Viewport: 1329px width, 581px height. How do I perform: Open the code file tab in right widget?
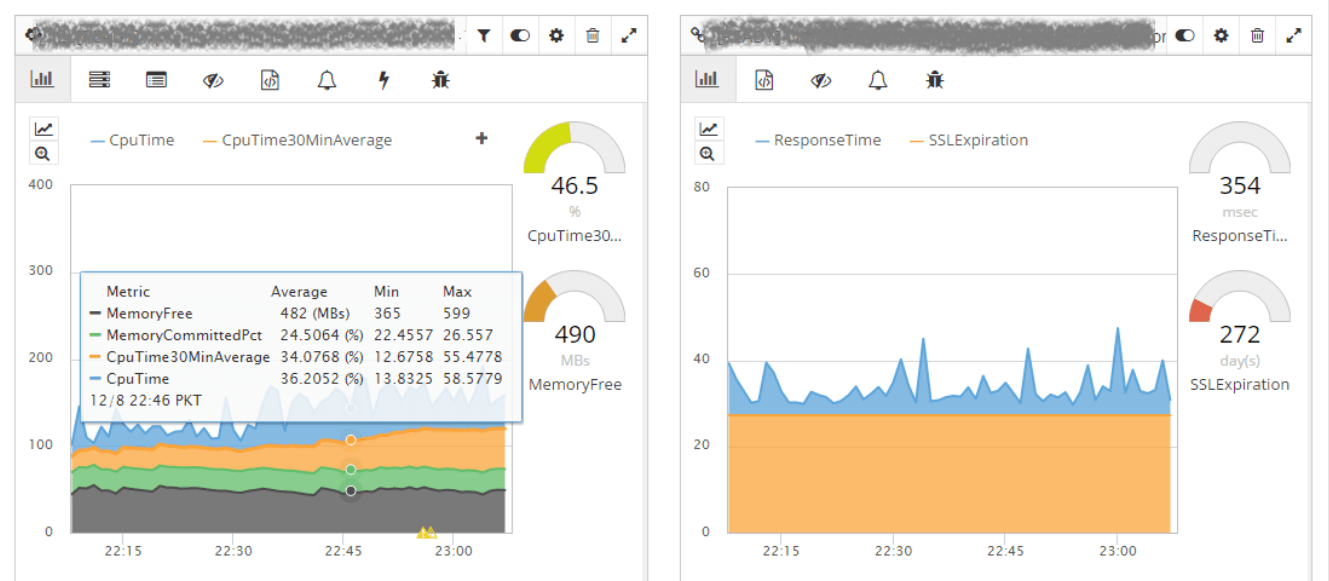764,80
